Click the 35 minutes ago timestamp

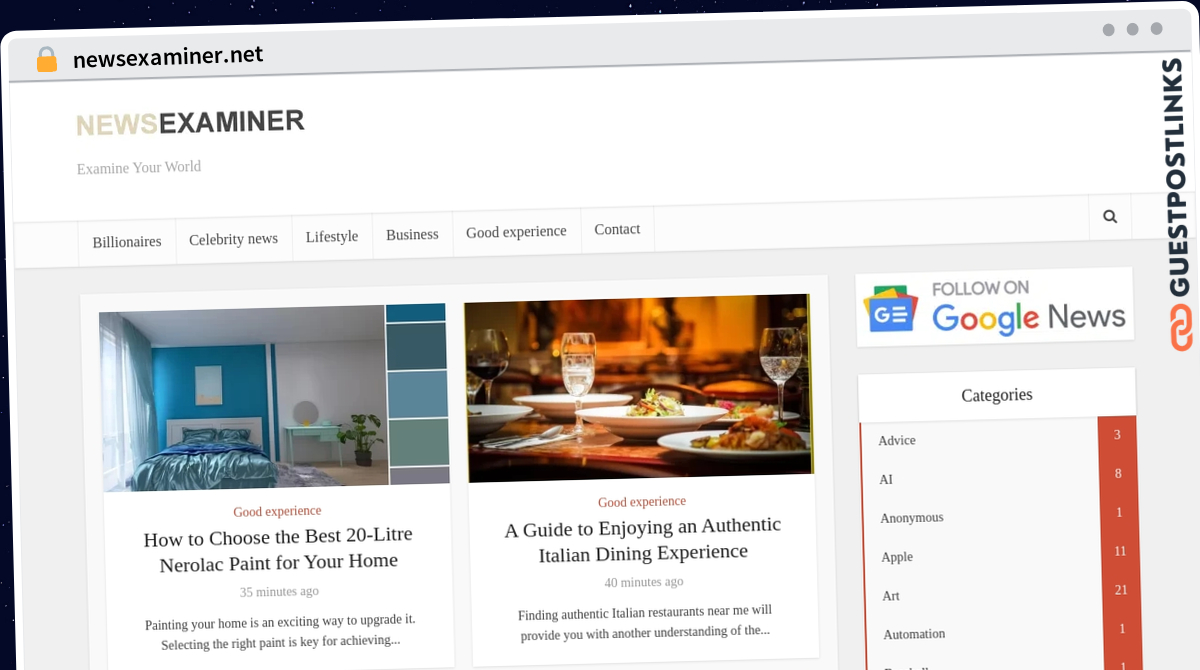click(x=279, y=591)
